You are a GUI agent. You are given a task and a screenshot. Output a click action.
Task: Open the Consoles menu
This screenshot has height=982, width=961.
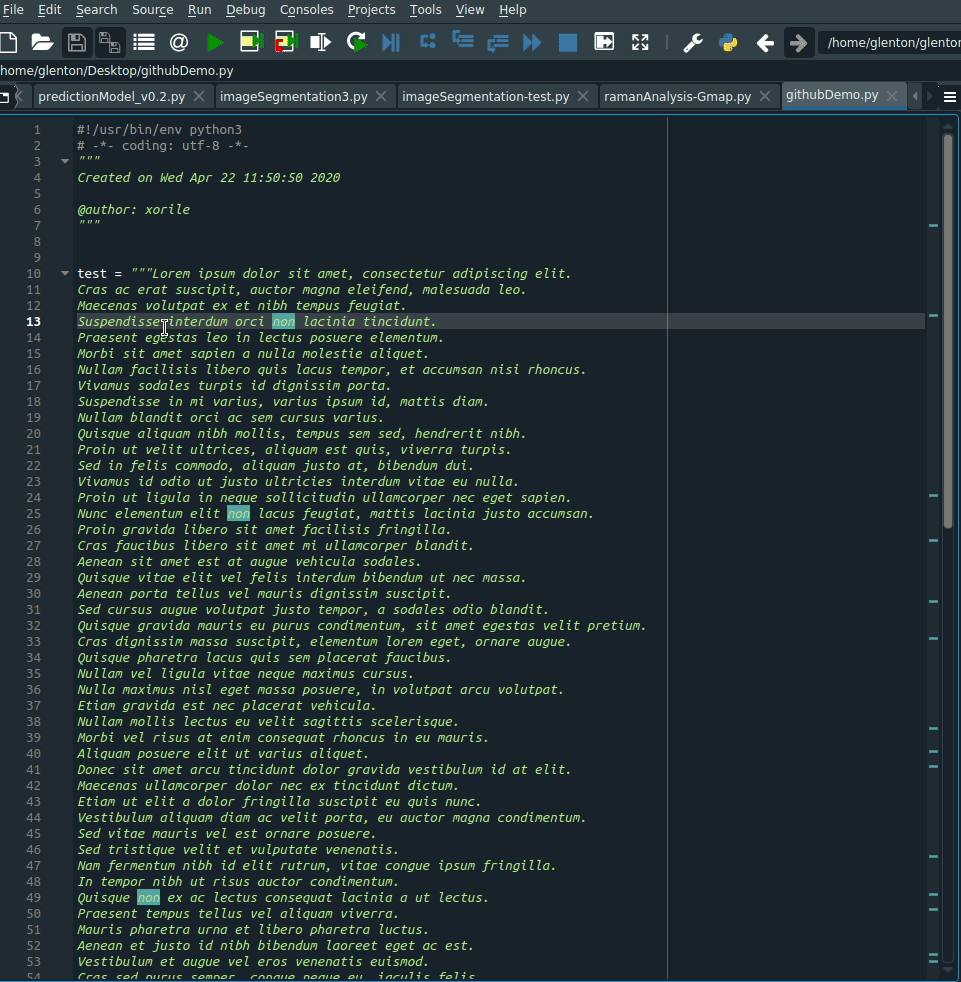pos(306,10)
